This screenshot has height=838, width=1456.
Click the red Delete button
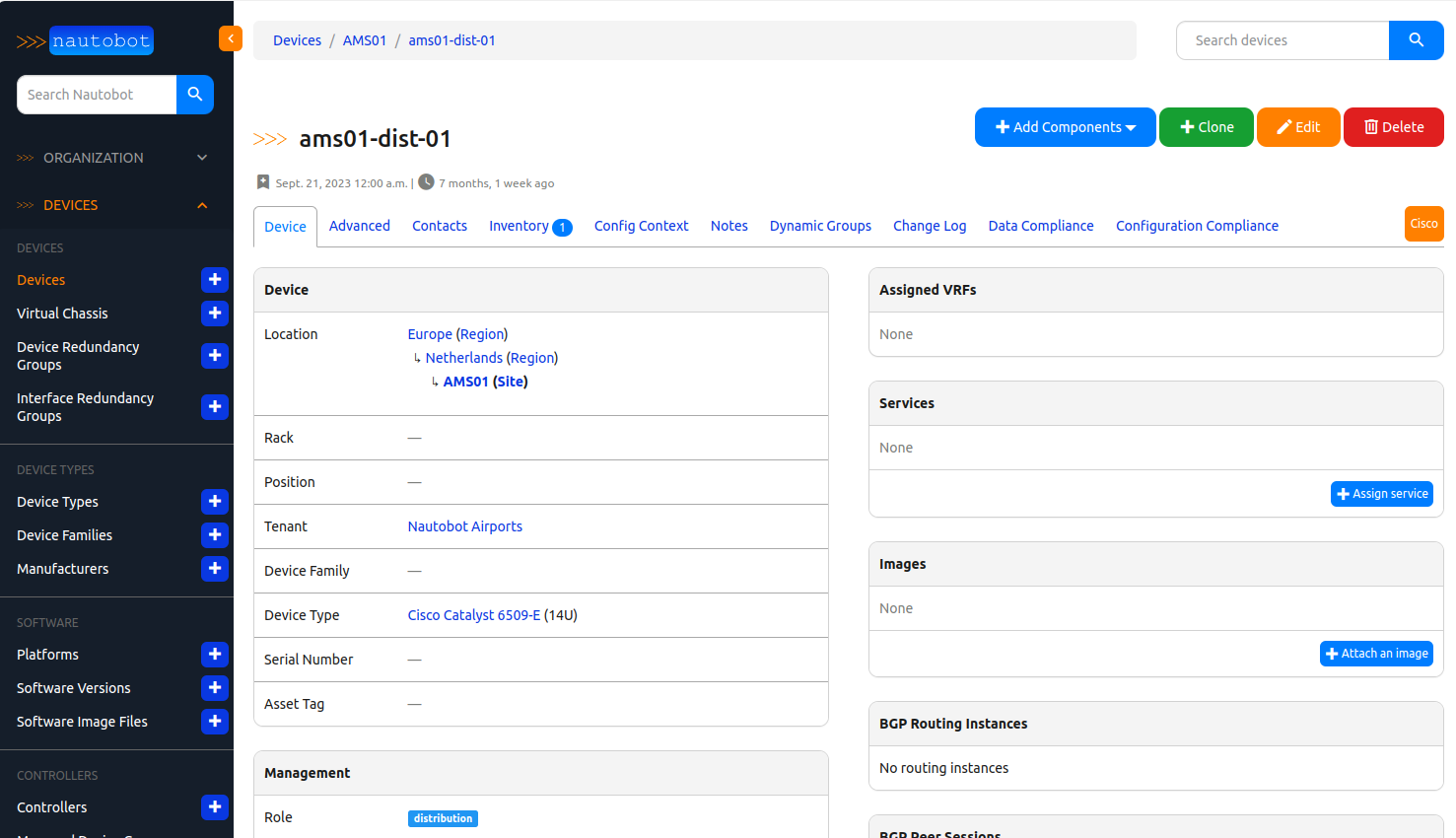tap(1393, 127)
